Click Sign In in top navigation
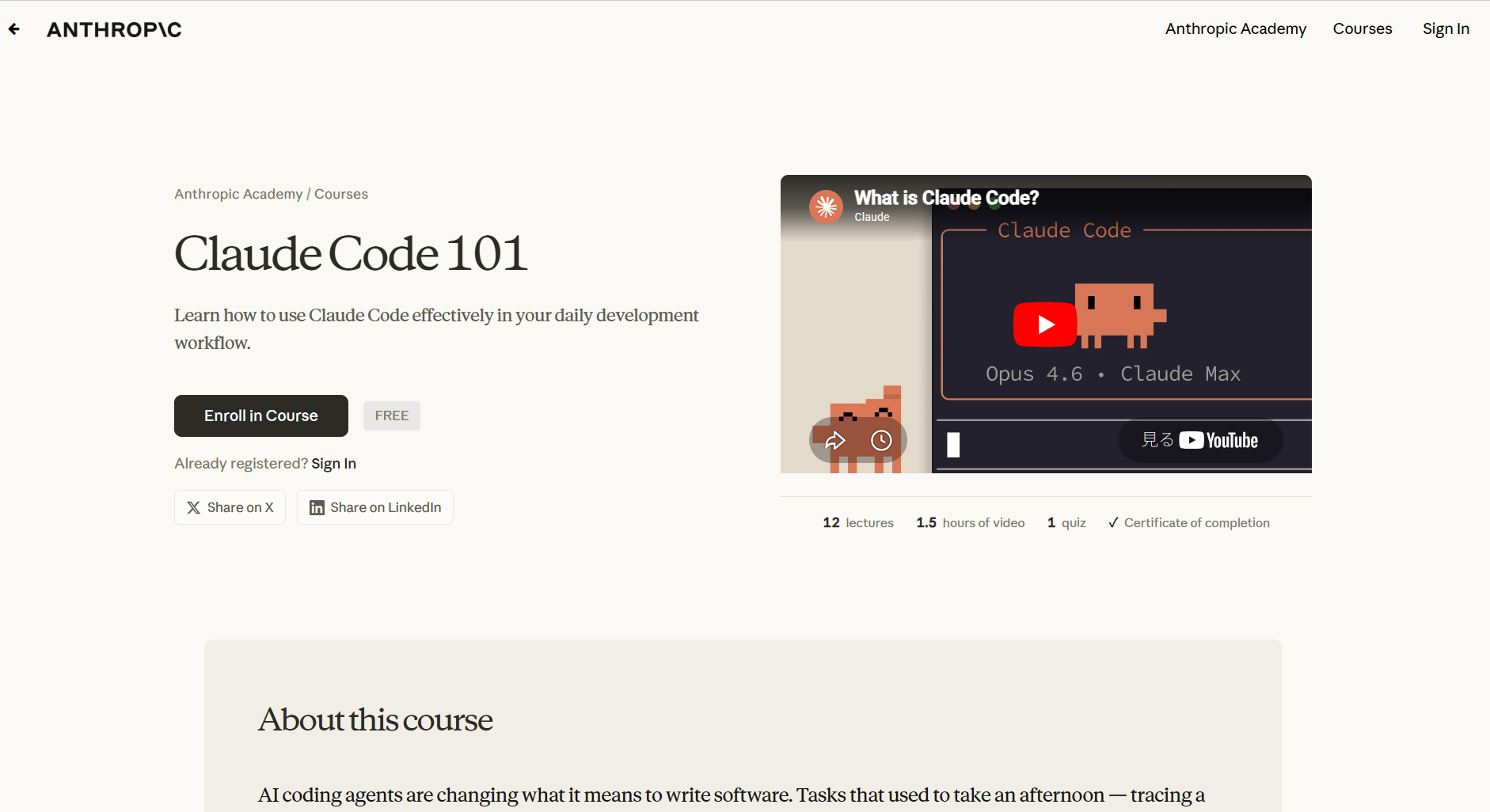 (1446, 28)
